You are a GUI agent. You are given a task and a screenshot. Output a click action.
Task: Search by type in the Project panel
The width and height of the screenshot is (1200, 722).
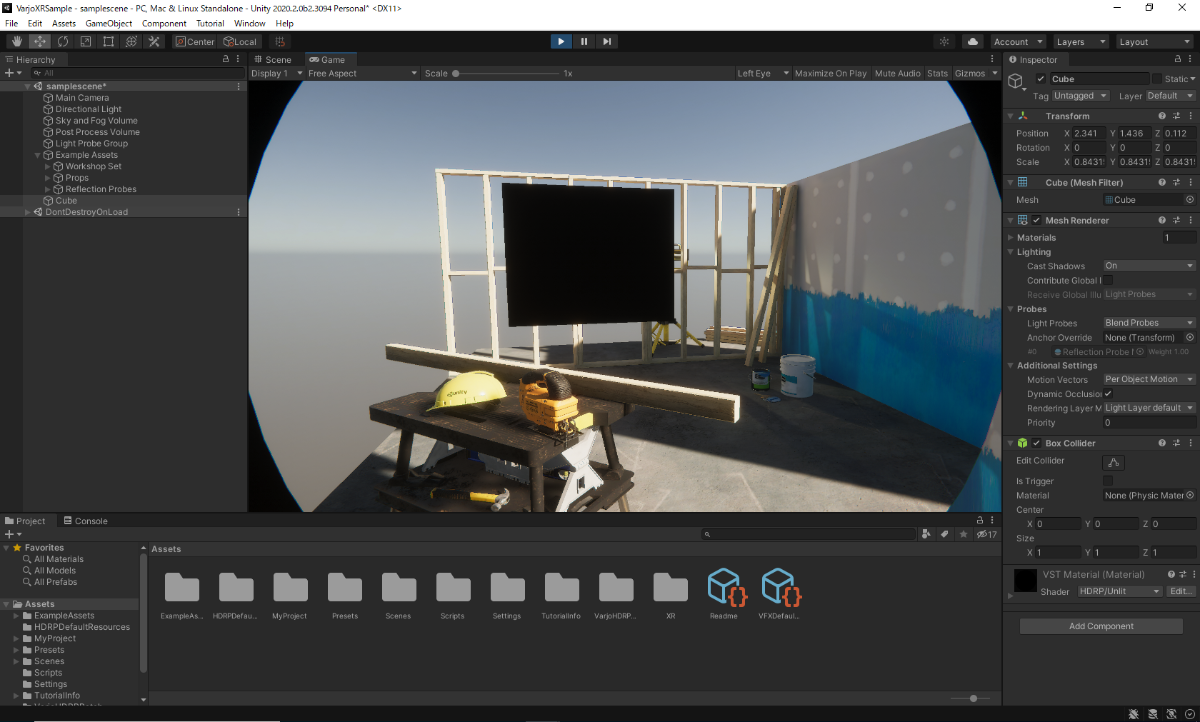(925, 535)
